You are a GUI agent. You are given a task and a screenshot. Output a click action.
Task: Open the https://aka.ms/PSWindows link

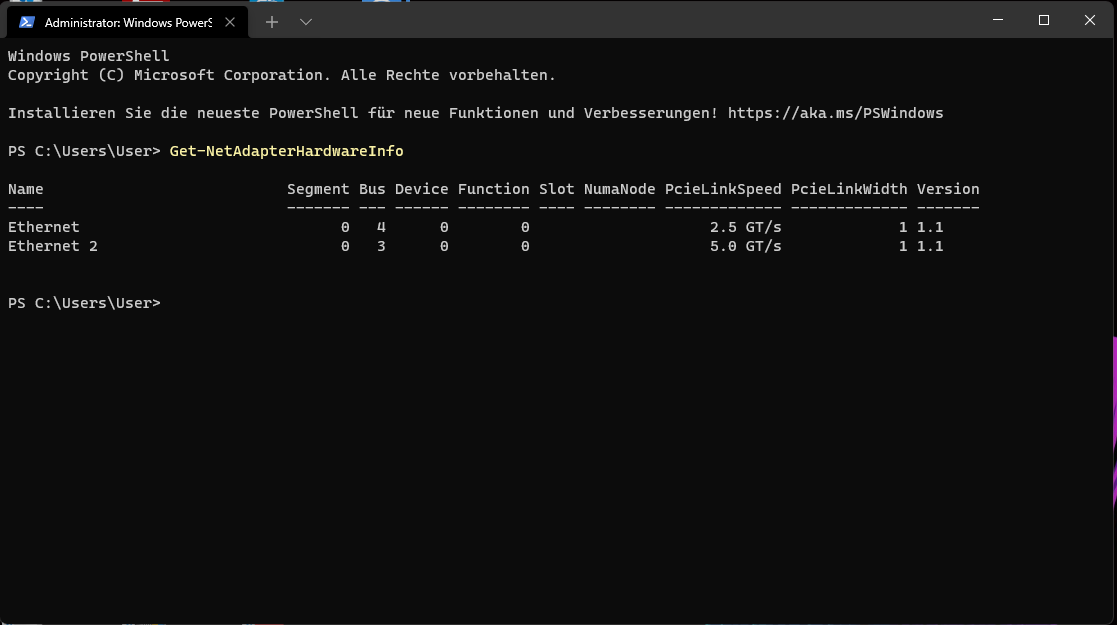(x=835, y=113)
